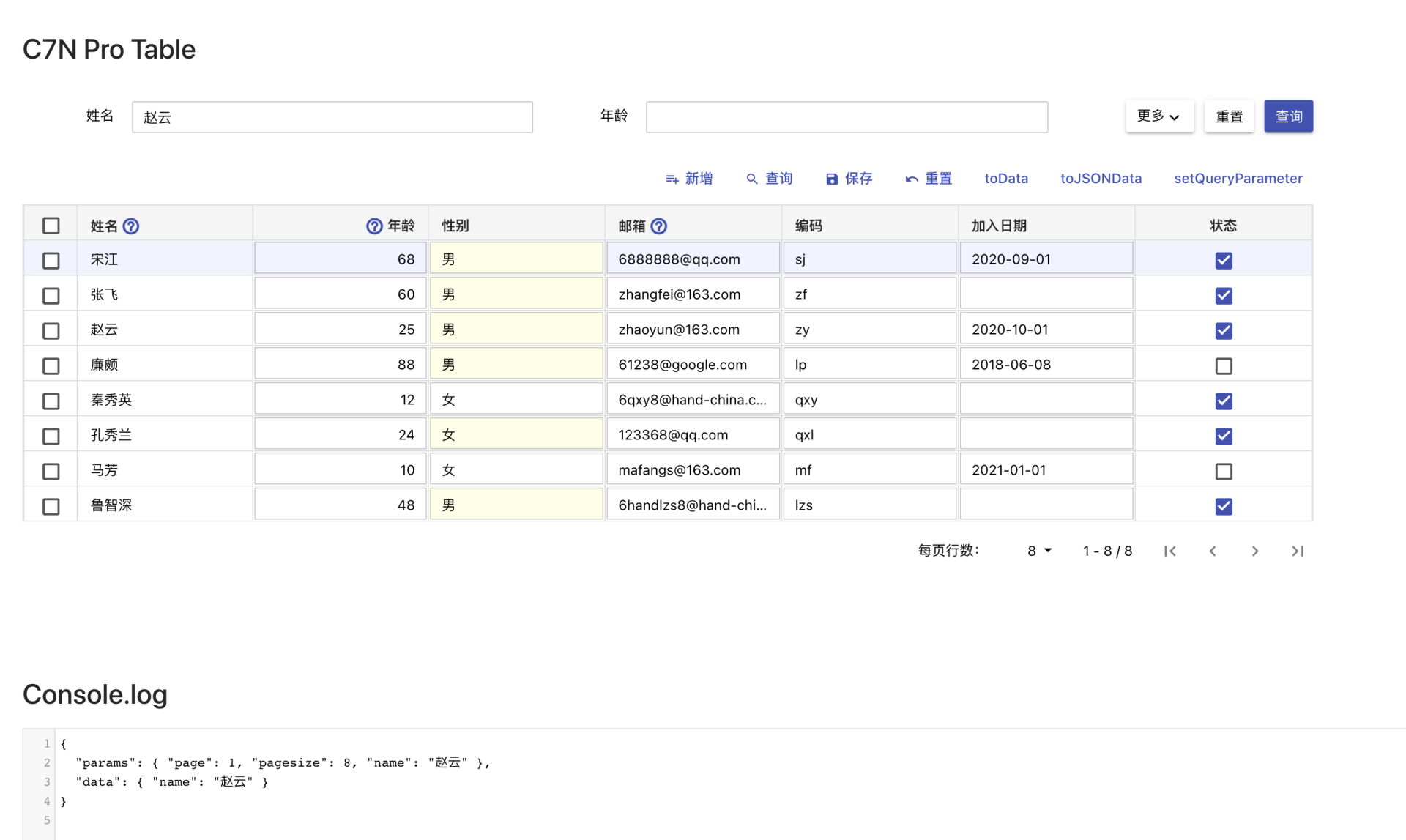Uncheck 状态 checkbox on 张飞's row
The height and width of the screenshot is (840, 1406).
coord(1223,296)
